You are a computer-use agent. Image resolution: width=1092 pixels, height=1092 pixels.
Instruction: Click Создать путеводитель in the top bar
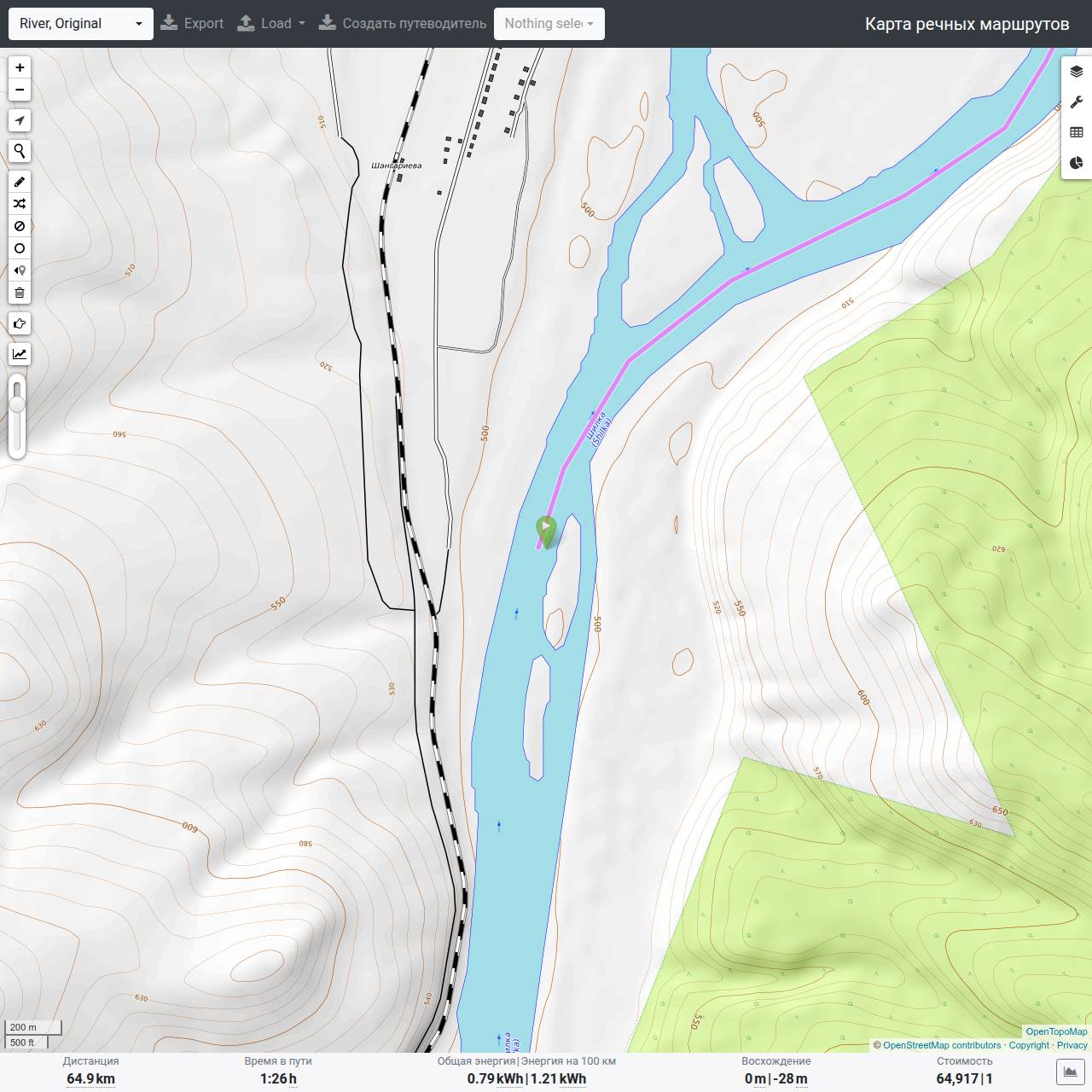click(x=403, y=24)
